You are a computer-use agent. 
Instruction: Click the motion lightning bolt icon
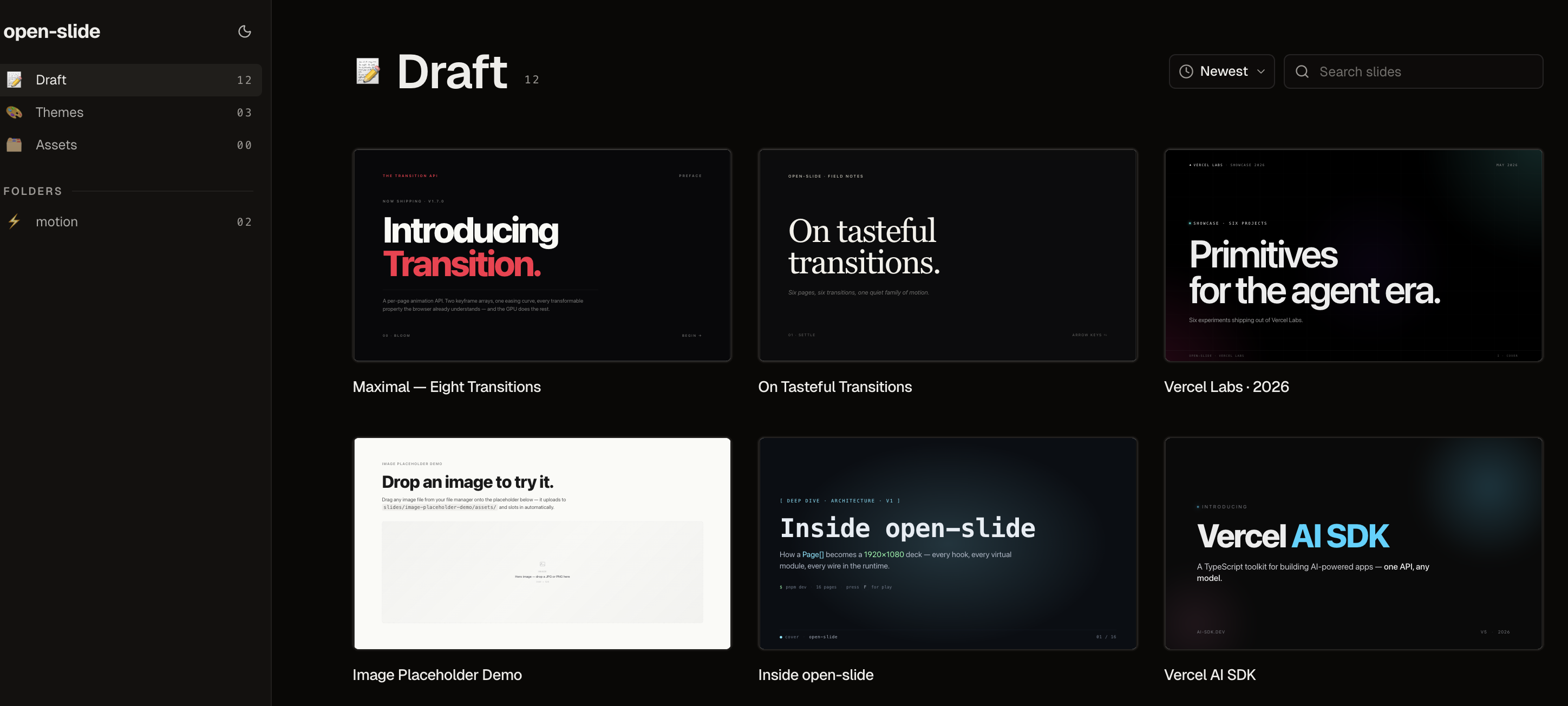click(x=14, y=221)
